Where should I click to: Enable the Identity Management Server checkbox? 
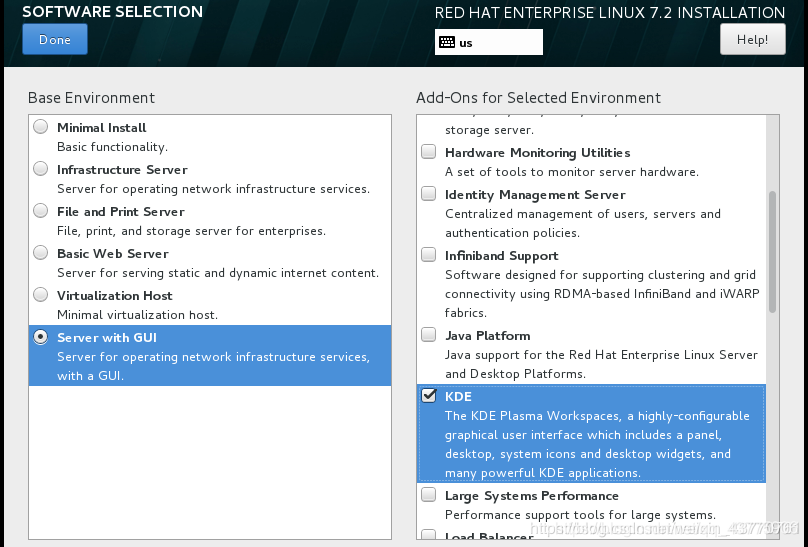429,194
